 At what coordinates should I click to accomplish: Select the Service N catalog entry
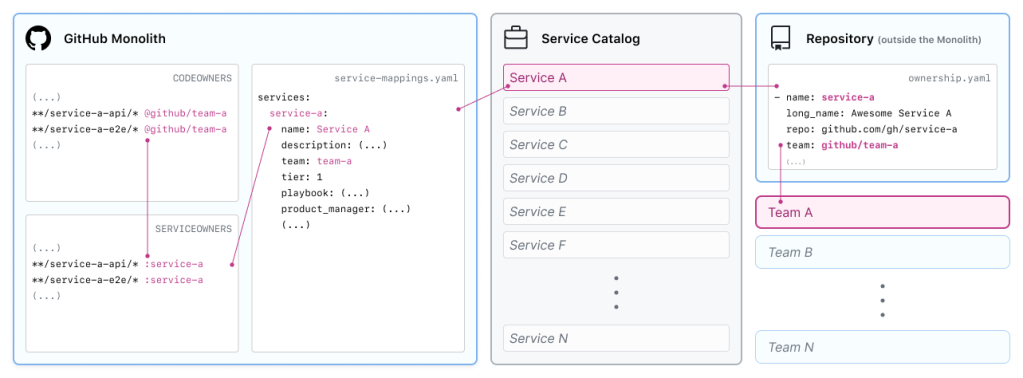click(x=616, y=338)
